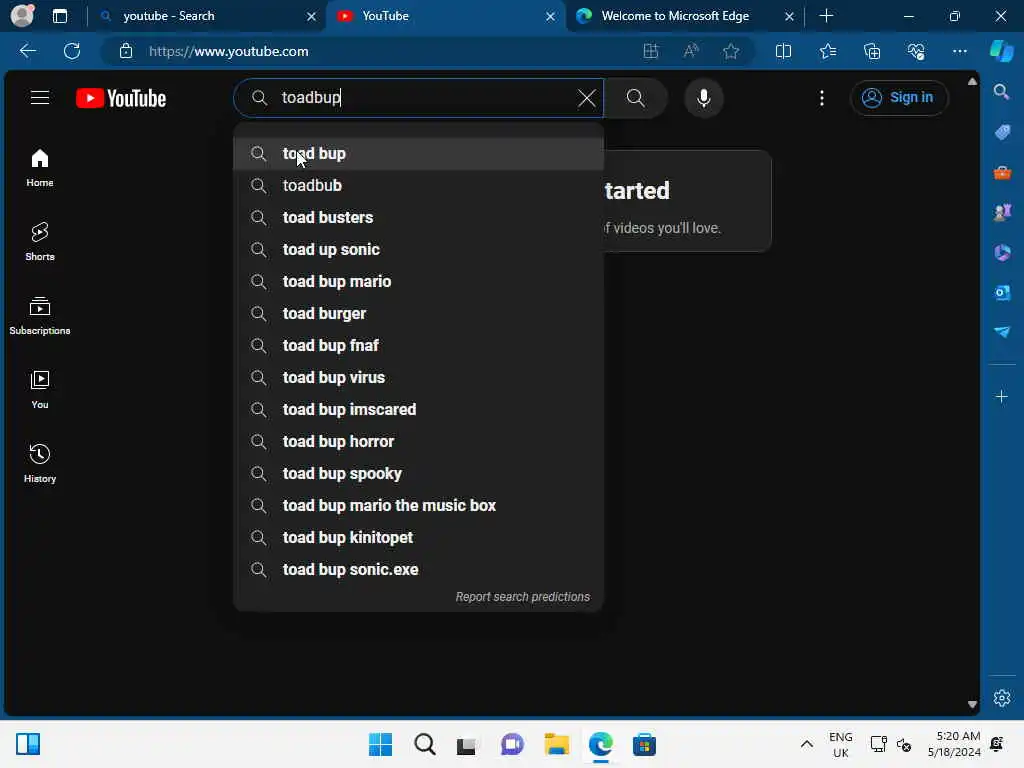Open taskbar clock and date
The width and height of the screenshot is (1024, 768).
point(953,744)
